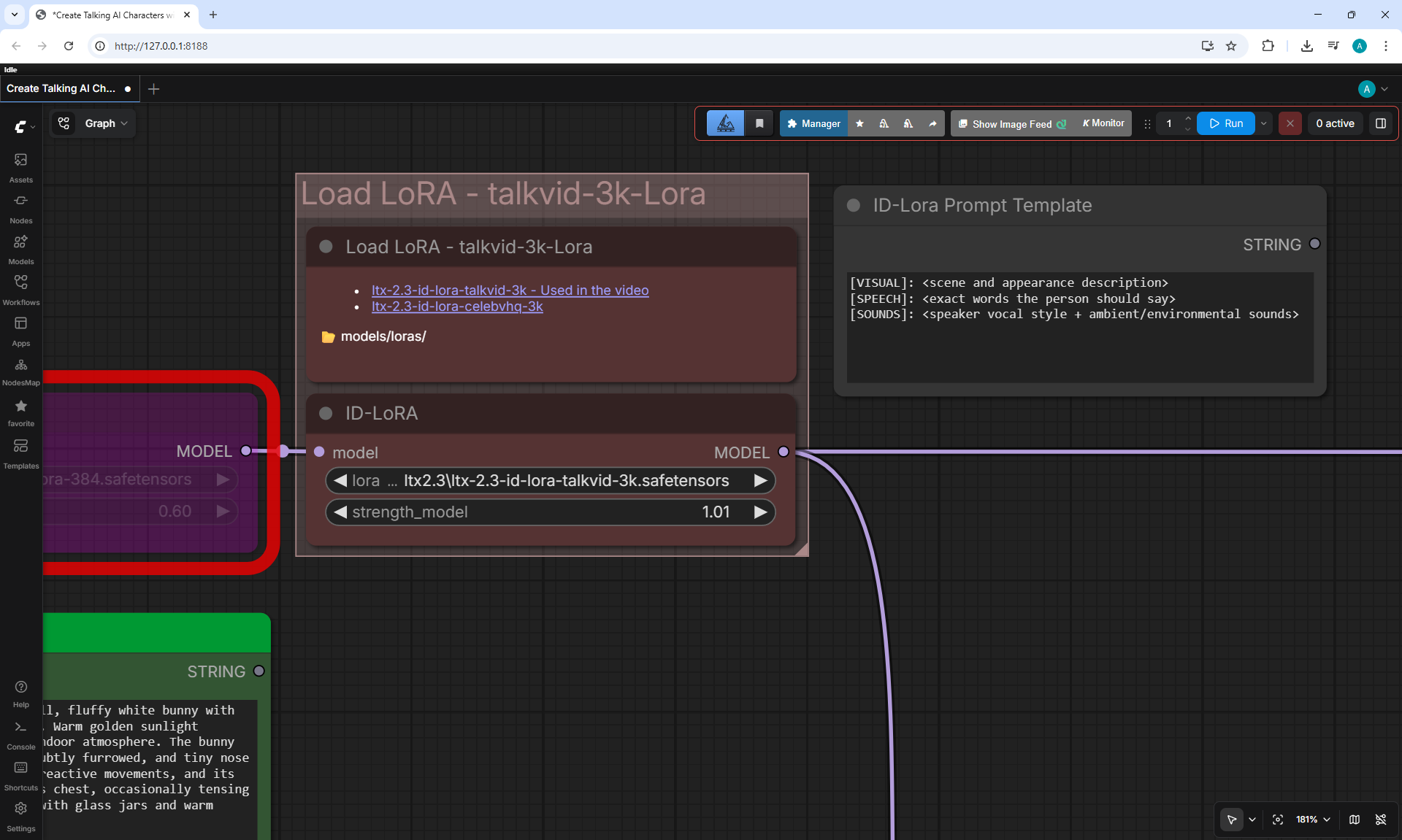Click the prompt template text field

point(1080,327)
